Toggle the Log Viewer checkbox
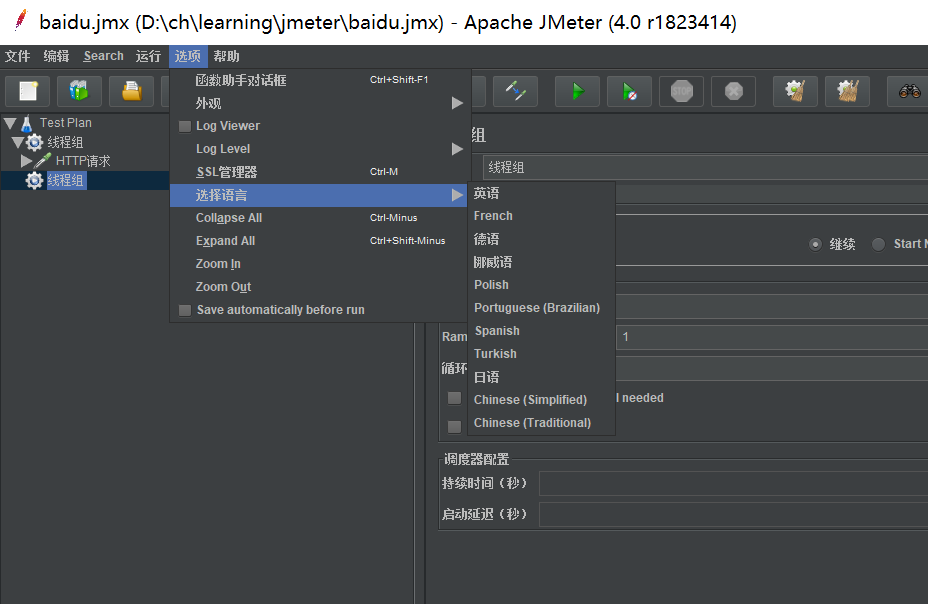Viewport: 928px width, 604px height. (185, 126)
